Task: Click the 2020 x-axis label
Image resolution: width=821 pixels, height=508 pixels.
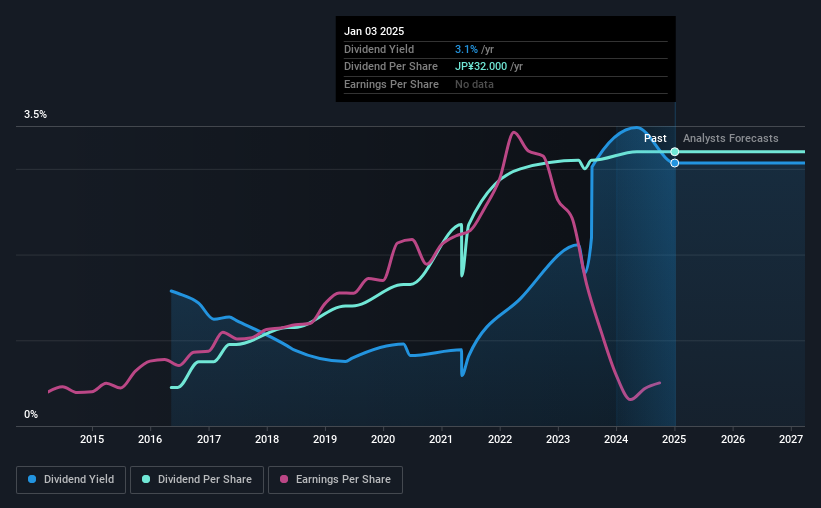Action: (x=383, y=439)
